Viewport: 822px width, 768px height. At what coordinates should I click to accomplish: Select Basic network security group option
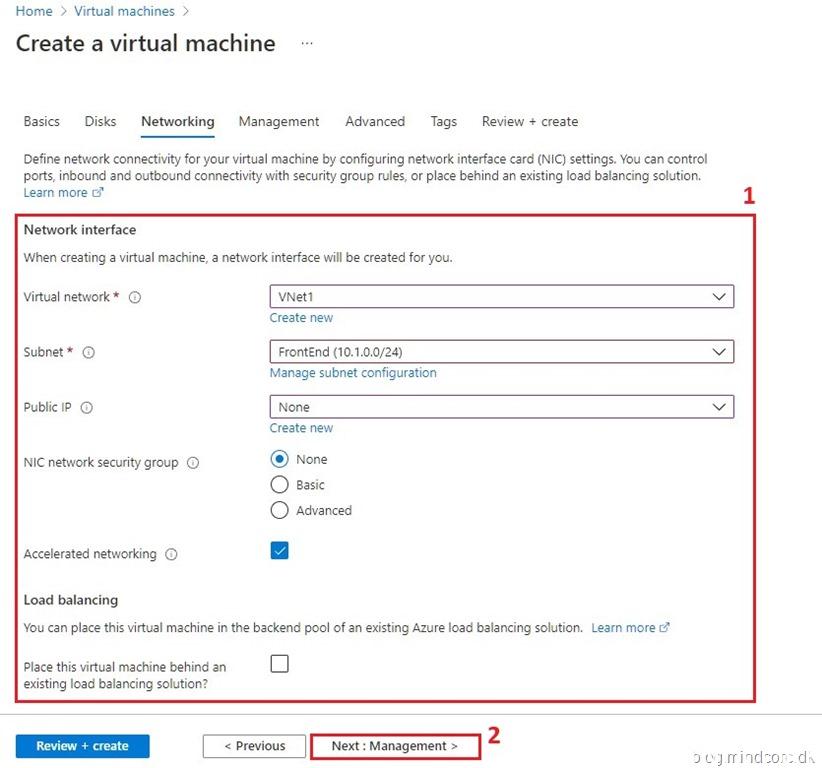pyautogui.click(x=280, y=485)
